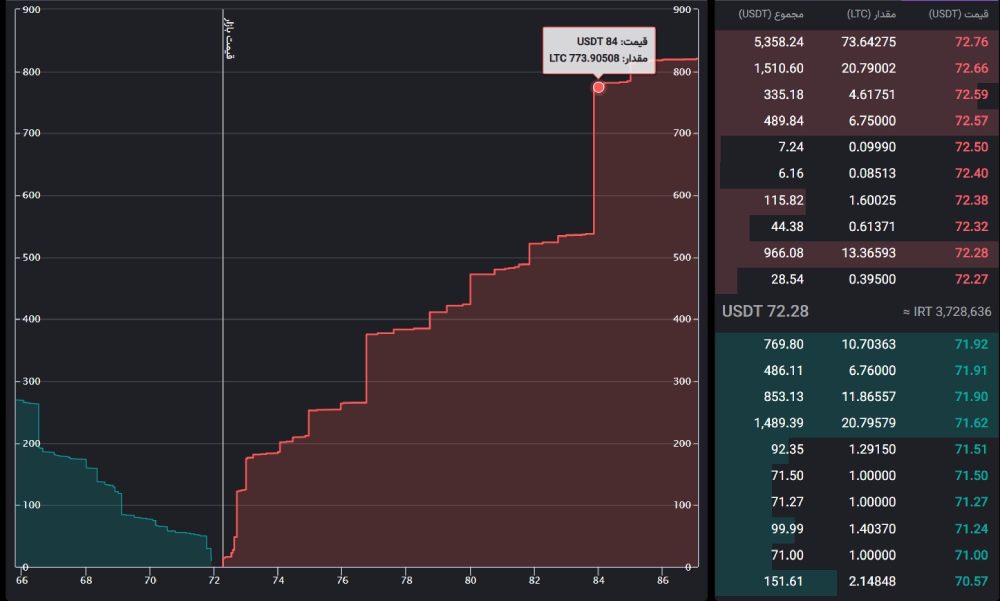Select the buy order row with amount 20.79579

856,423
